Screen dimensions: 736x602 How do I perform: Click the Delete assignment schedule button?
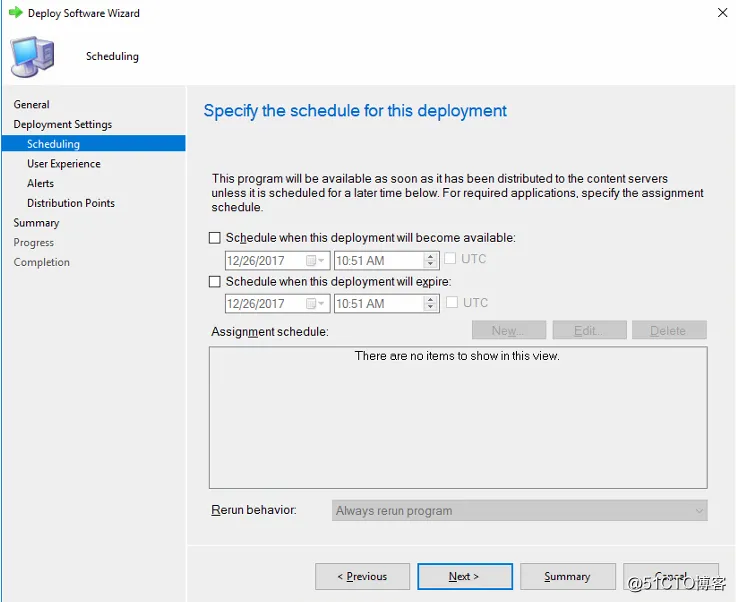(669, 330)
